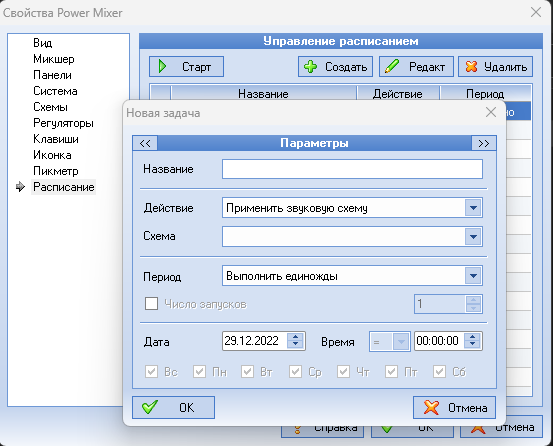Select Регуляторы in settings list
The image size is (553, 446).
pyautogui.click(x=63, y=123)
